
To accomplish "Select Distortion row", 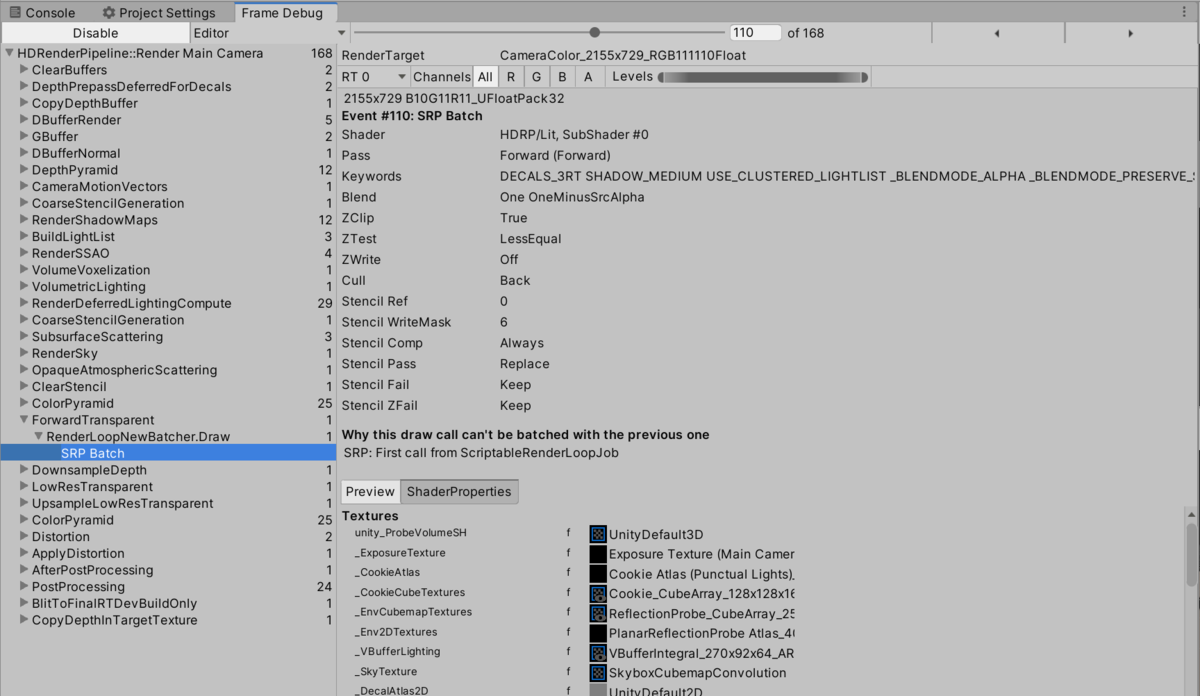I will point(168,537).
